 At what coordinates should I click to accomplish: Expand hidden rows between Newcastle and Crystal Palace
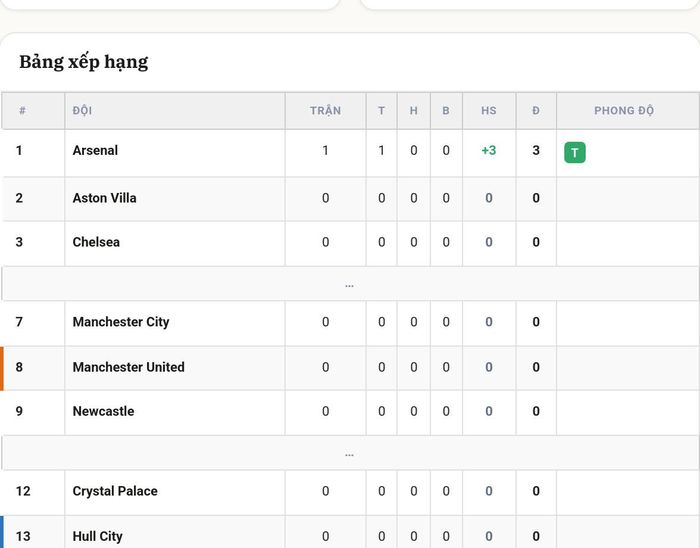(x=350, y=453)
